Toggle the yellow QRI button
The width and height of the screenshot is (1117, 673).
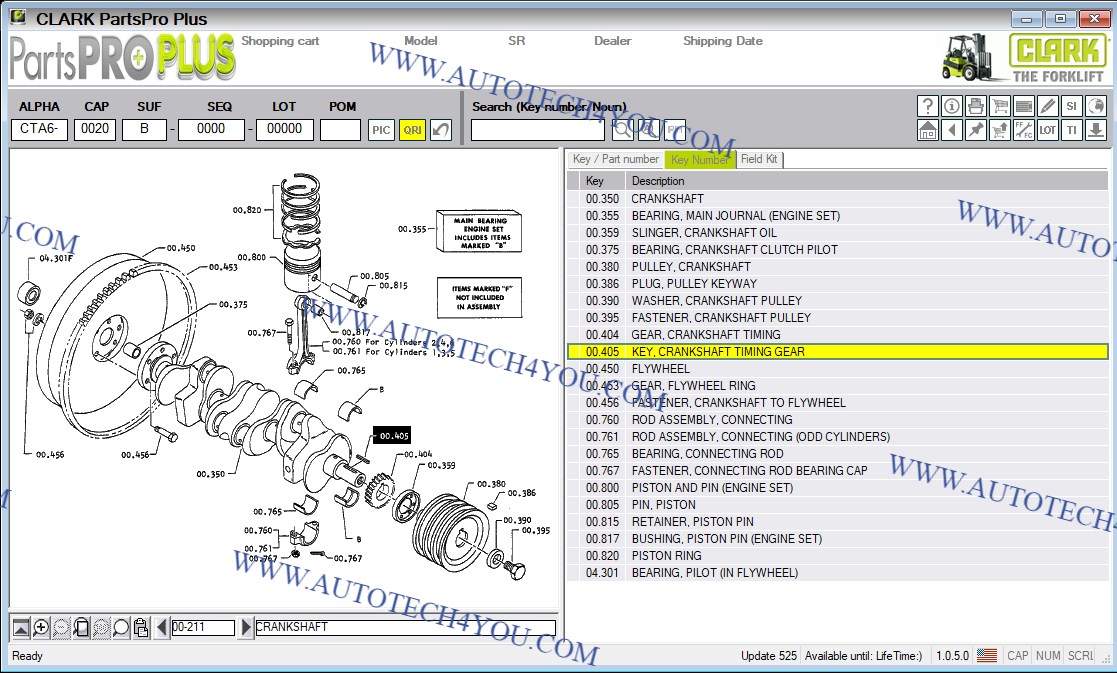tap(411, 130)
